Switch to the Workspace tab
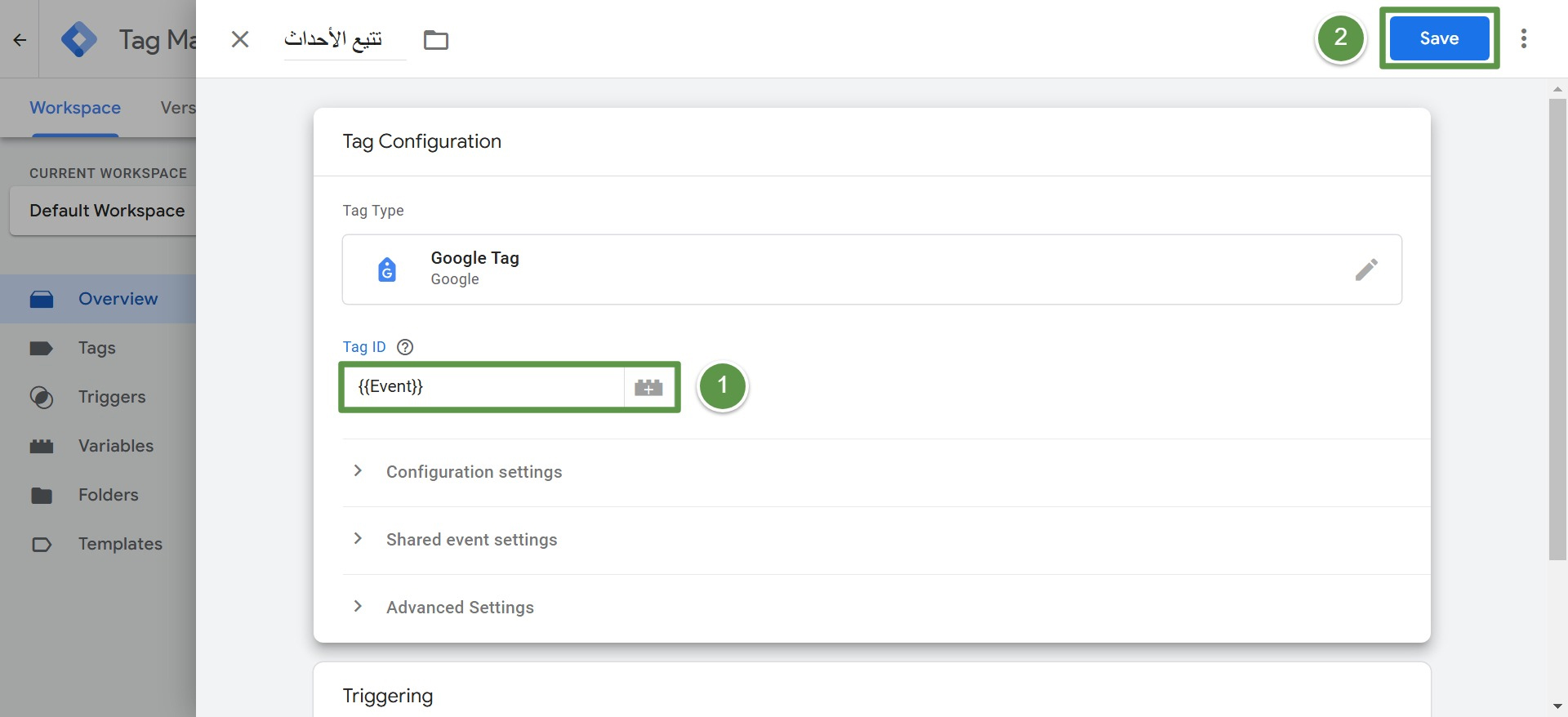 coord(75,108)
